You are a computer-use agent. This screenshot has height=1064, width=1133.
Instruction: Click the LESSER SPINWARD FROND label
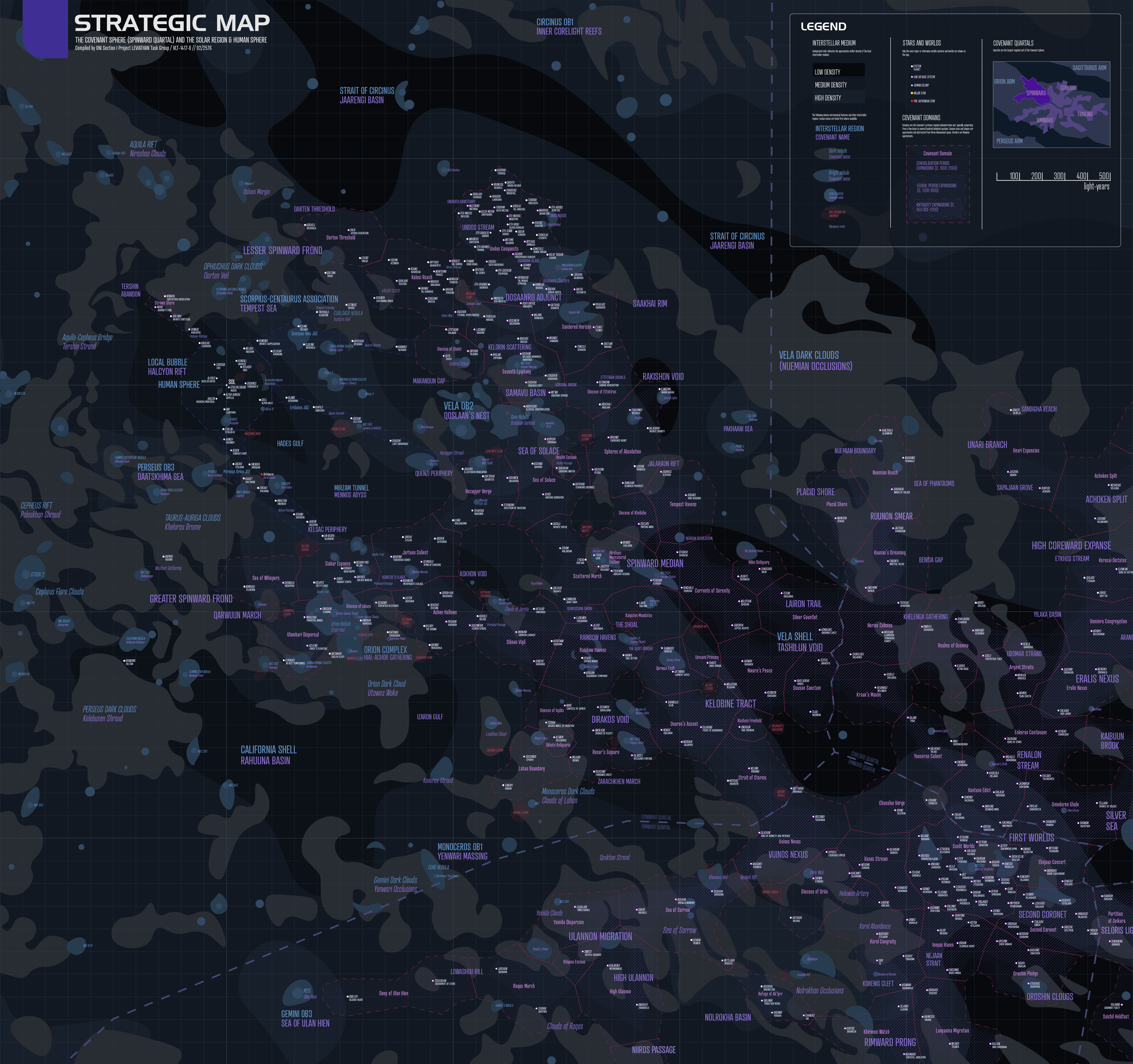[283, 251]
